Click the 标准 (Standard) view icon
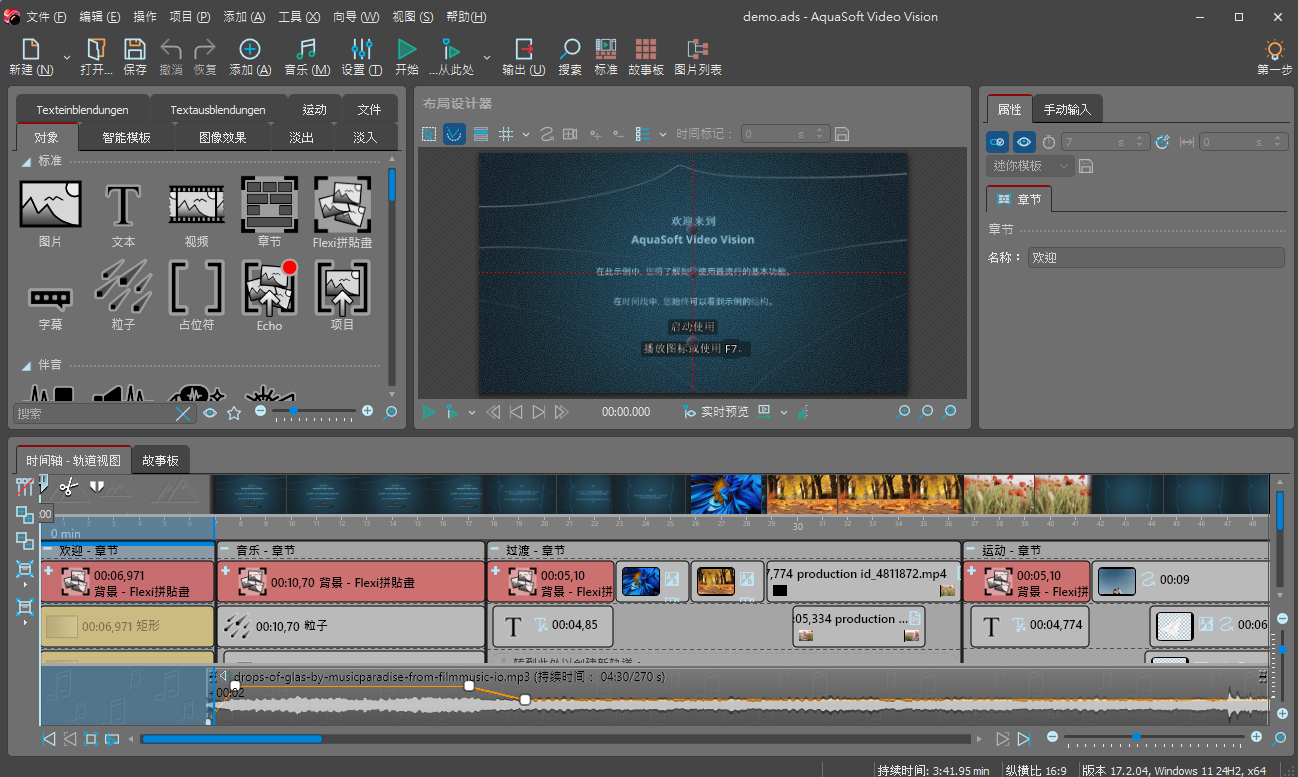The height and width of the screenshot is (777, 1298). (x=606, y=49)
